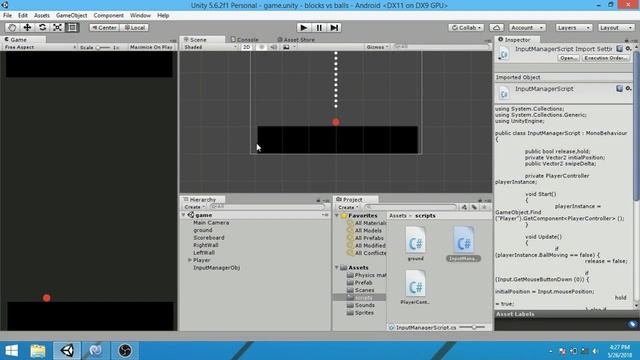640x360 pixels.
Task: Open the Layout dropdown
Action: click(616, 28)
